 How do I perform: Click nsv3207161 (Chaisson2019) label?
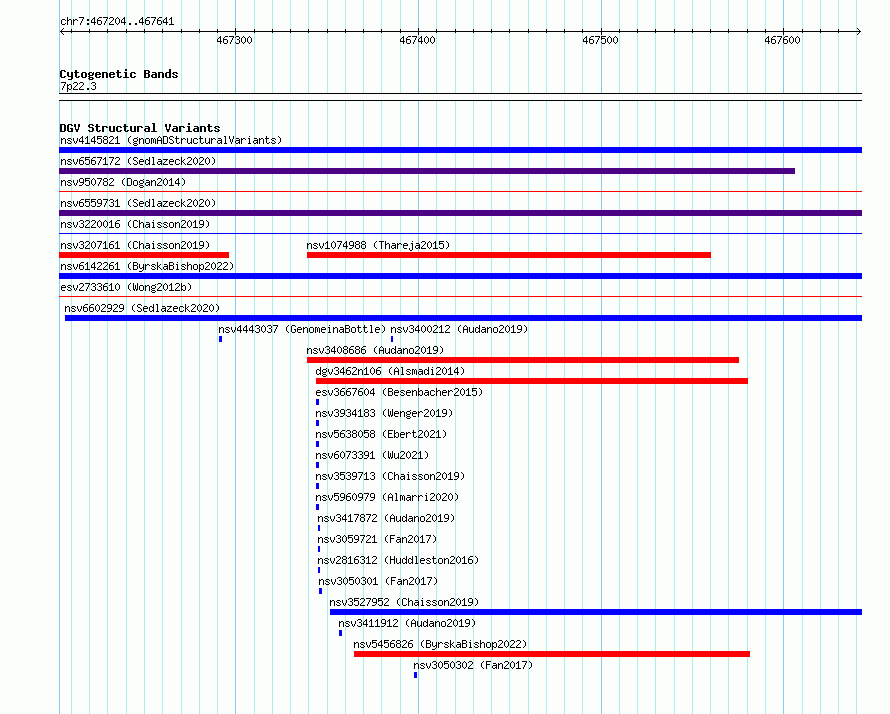(135, 245)
